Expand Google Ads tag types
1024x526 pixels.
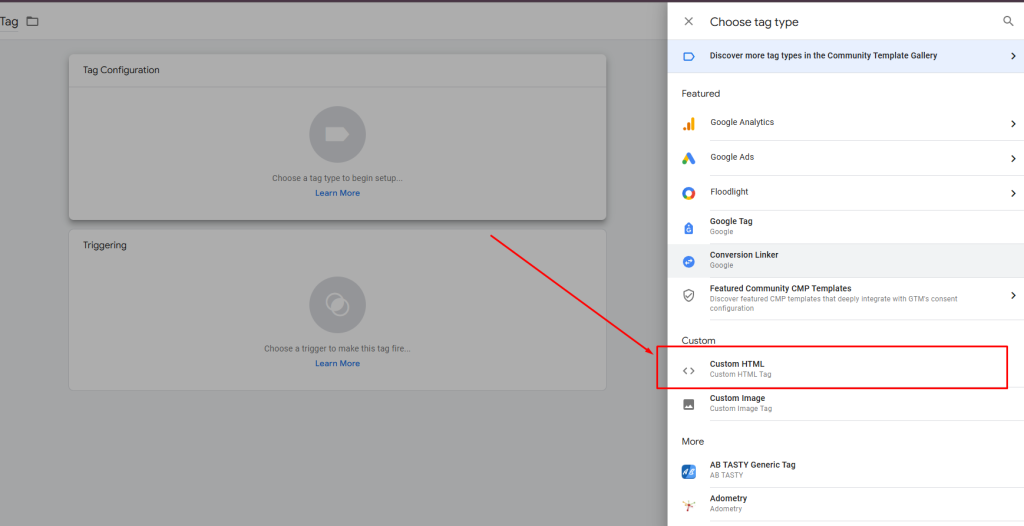[1013, 158]
